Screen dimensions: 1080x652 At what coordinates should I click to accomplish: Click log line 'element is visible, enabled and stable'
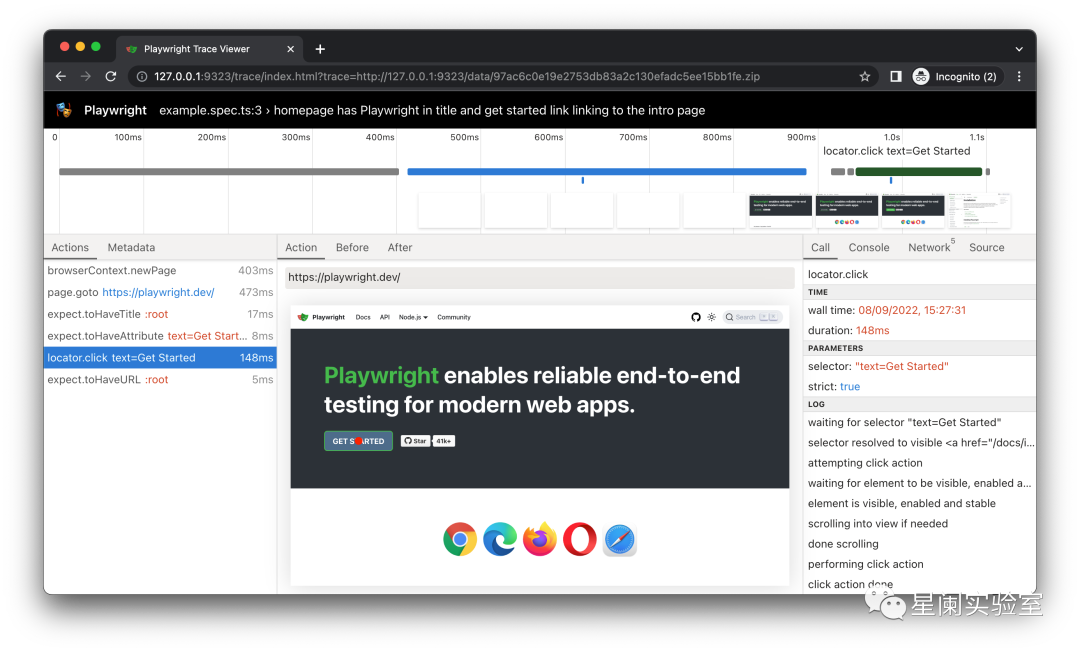902,503
